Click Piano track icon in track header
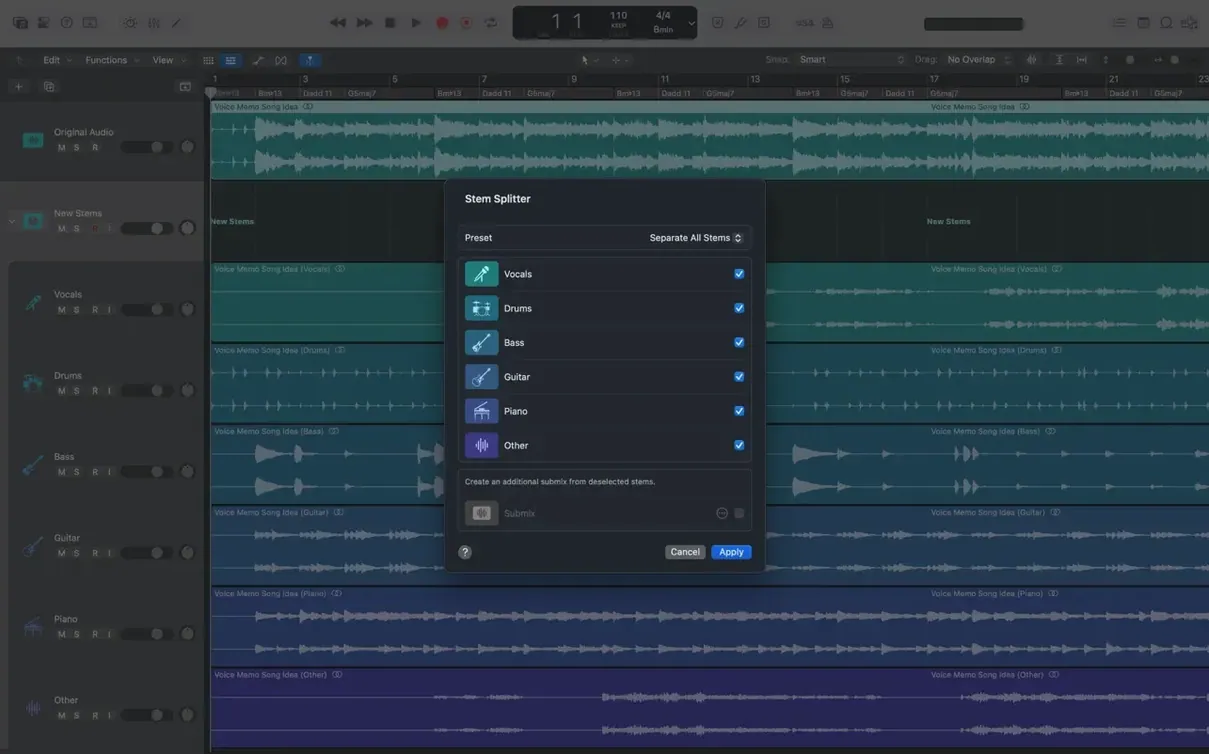Image resolution: width=1209 pixels, height=754 pixels. coord(33,627)
